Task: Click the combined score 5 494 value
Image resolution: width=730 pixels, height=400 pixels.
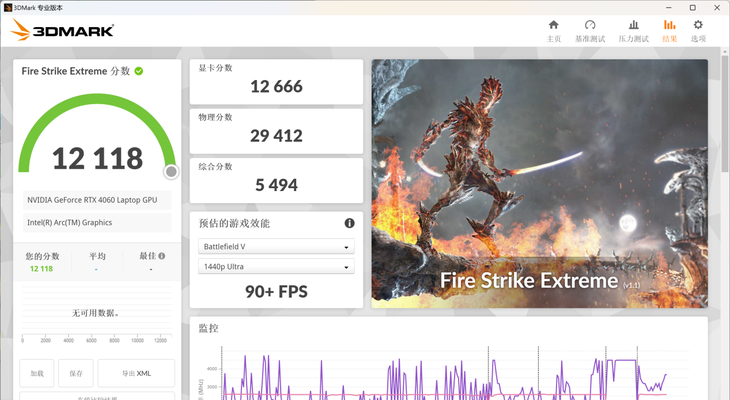Action: pos(277,185)
